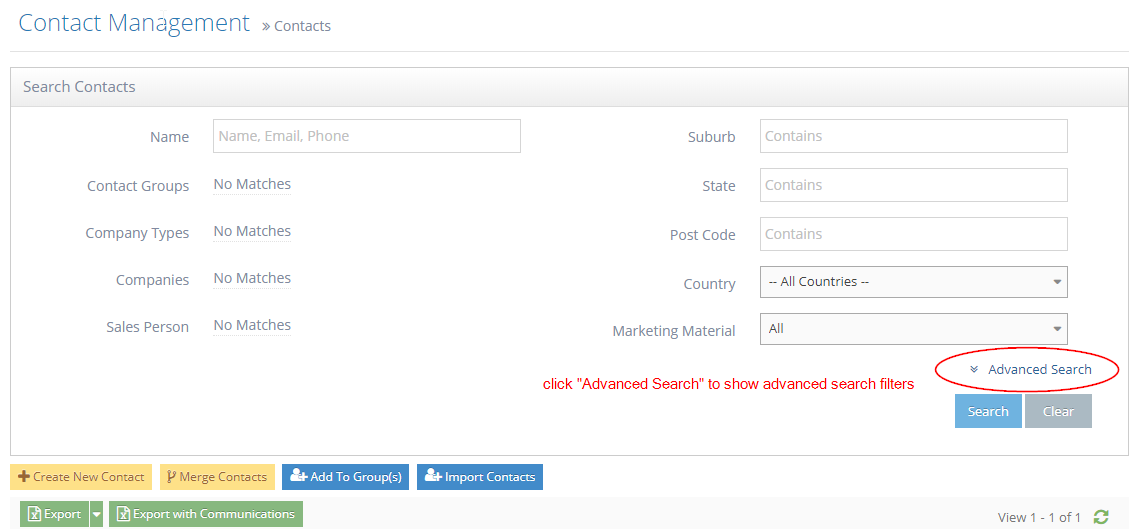The height and width of the screenshot is (529, 1139).
Task: Click the Sales Person label
Action: click(147, 327)
